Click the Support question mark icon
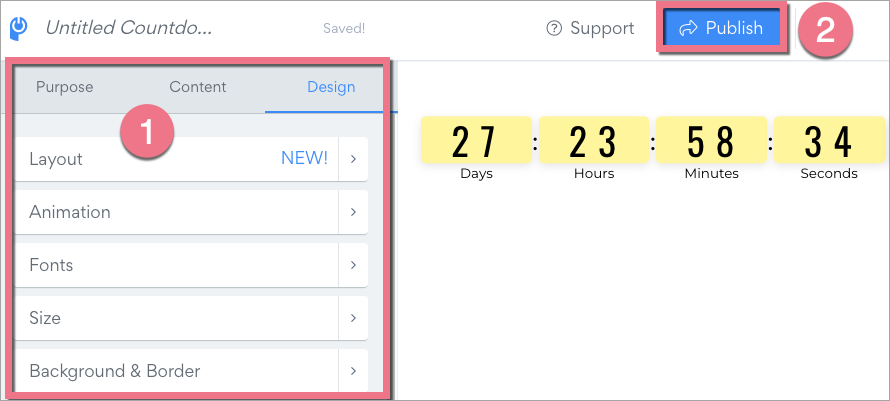 (554, 29)
